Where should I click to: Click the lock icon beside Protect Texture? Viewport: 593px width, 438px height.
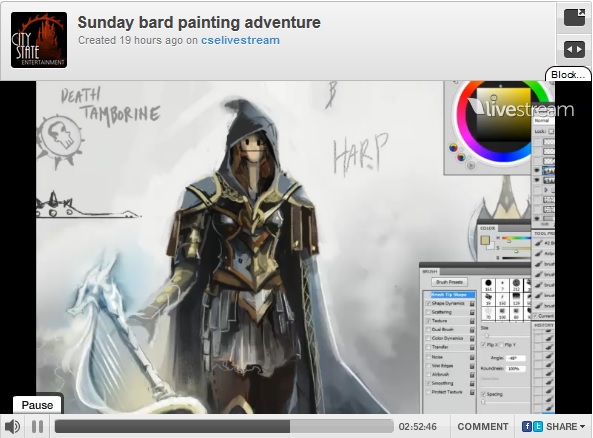point(472,392)
